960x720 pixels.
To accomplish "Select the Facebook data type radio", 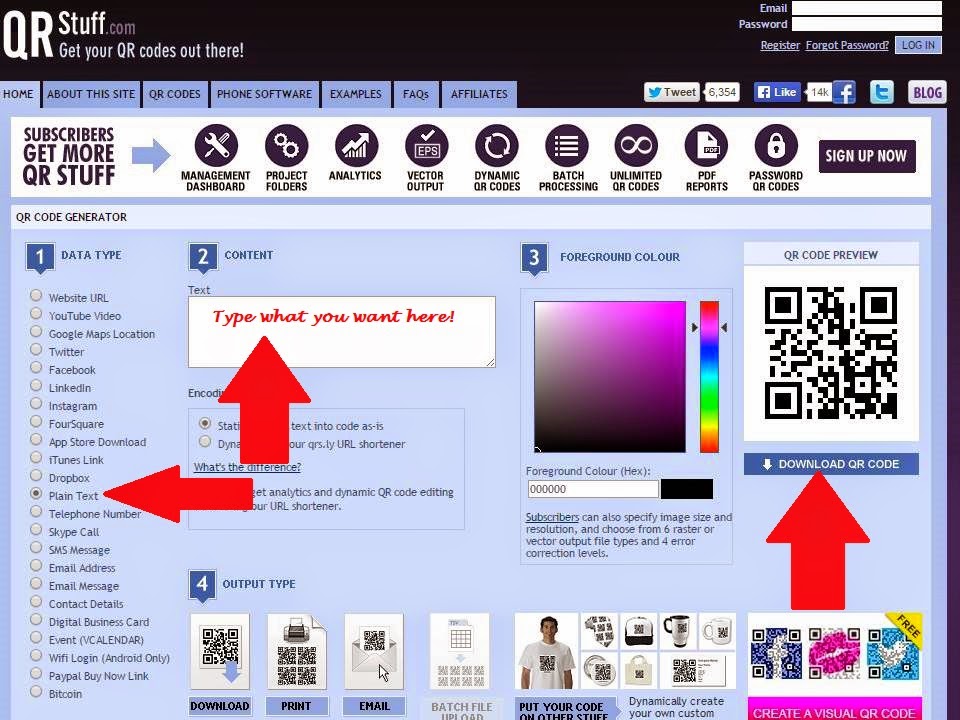I will coord(36,368).
